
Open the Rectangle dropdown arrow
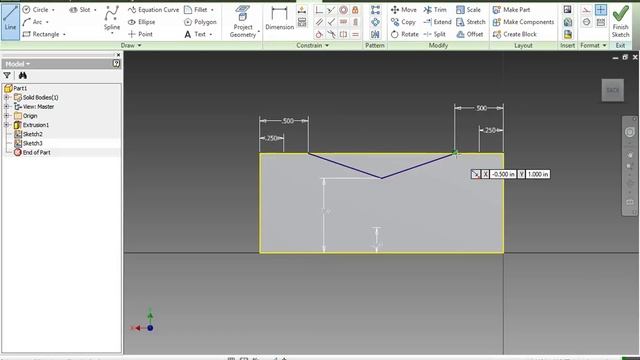(x=64, y=34)
